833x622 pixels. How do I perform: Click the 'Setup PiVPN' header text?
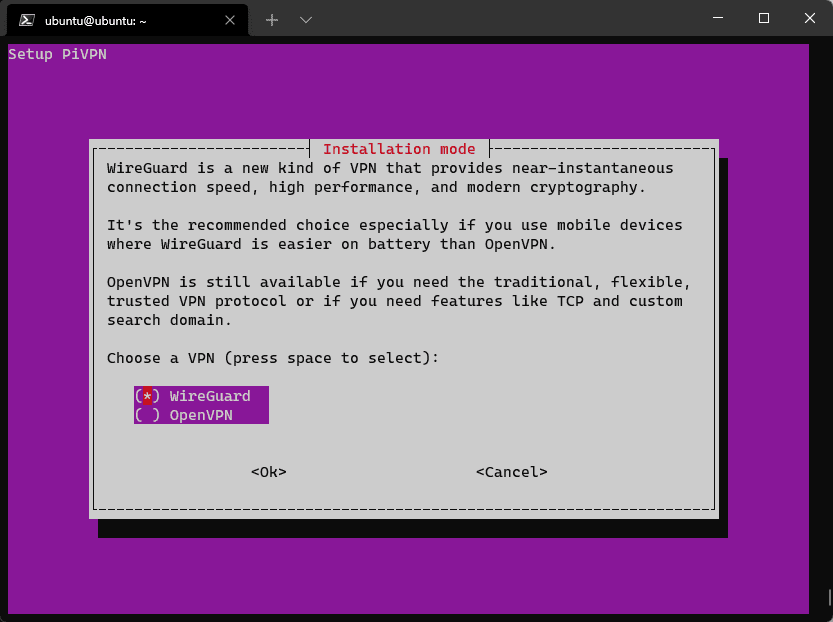57,54
